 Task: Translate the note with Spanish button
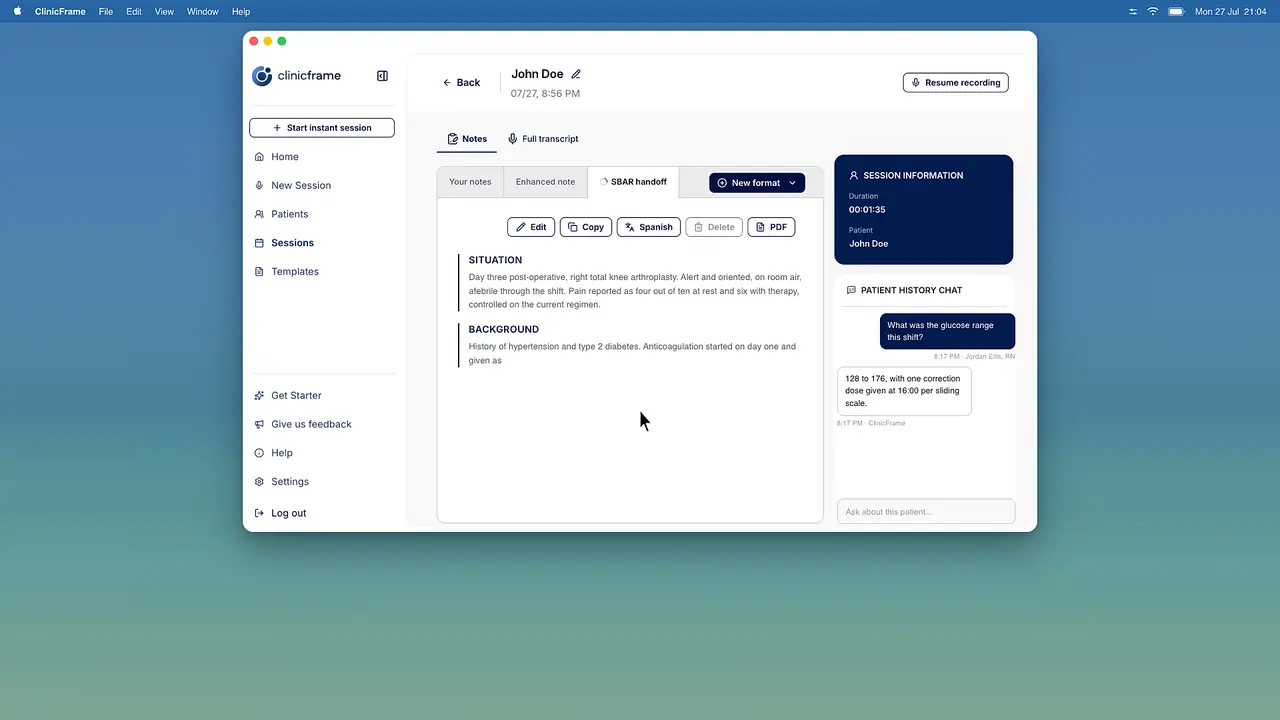(x=649, y=227)
